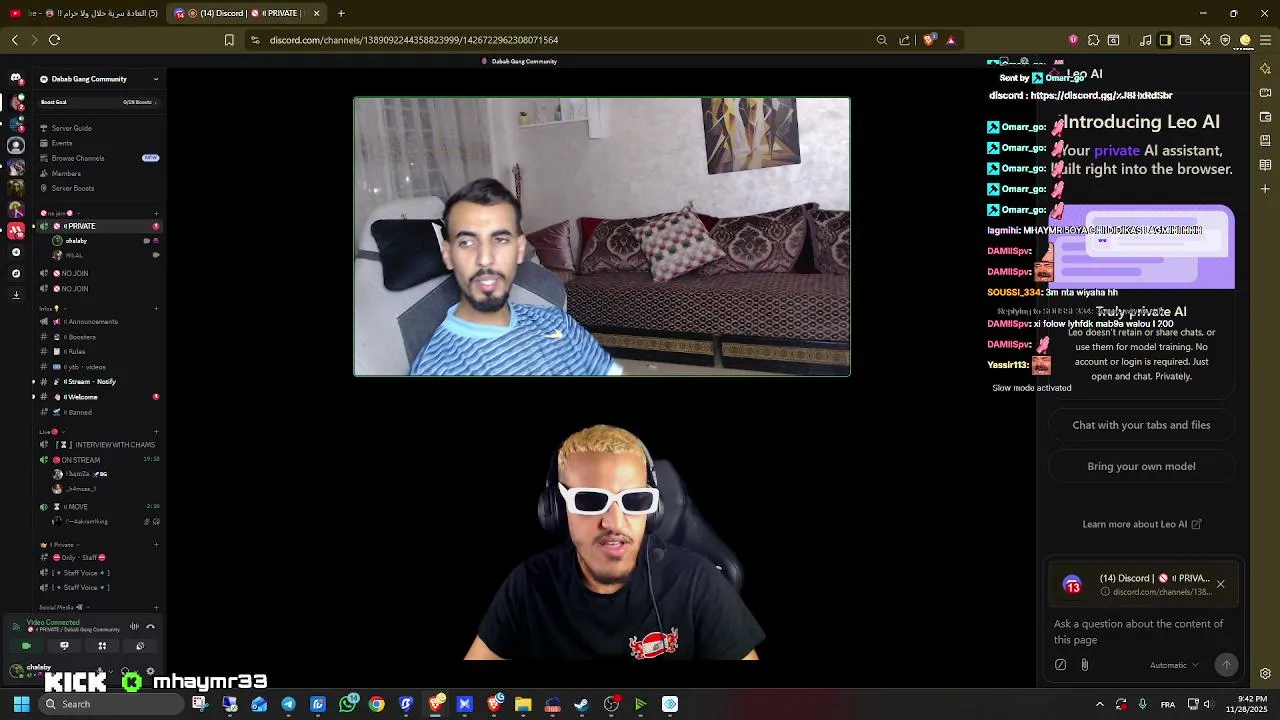Open Browse Channels entry
This screenshot has height=720, width=1280.
(98, 158)
